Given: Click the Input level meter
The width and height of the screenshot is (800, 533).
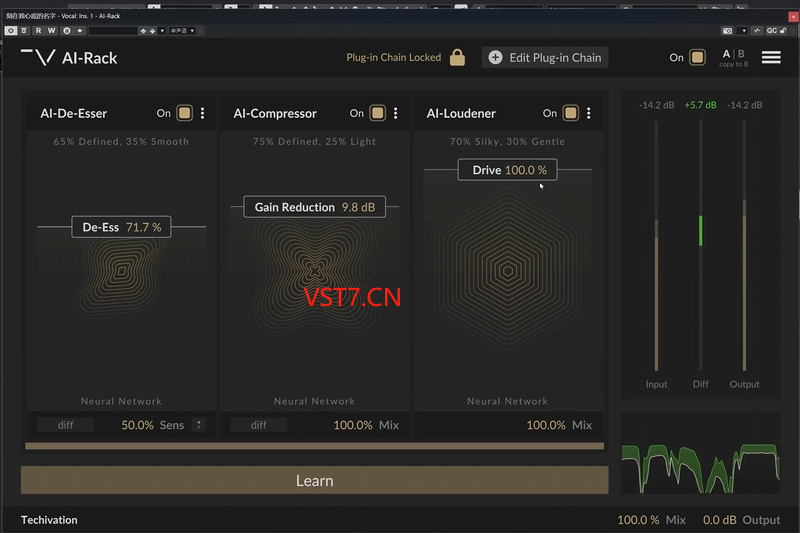Looking at the screenshot, I should [x=656, y=245].
